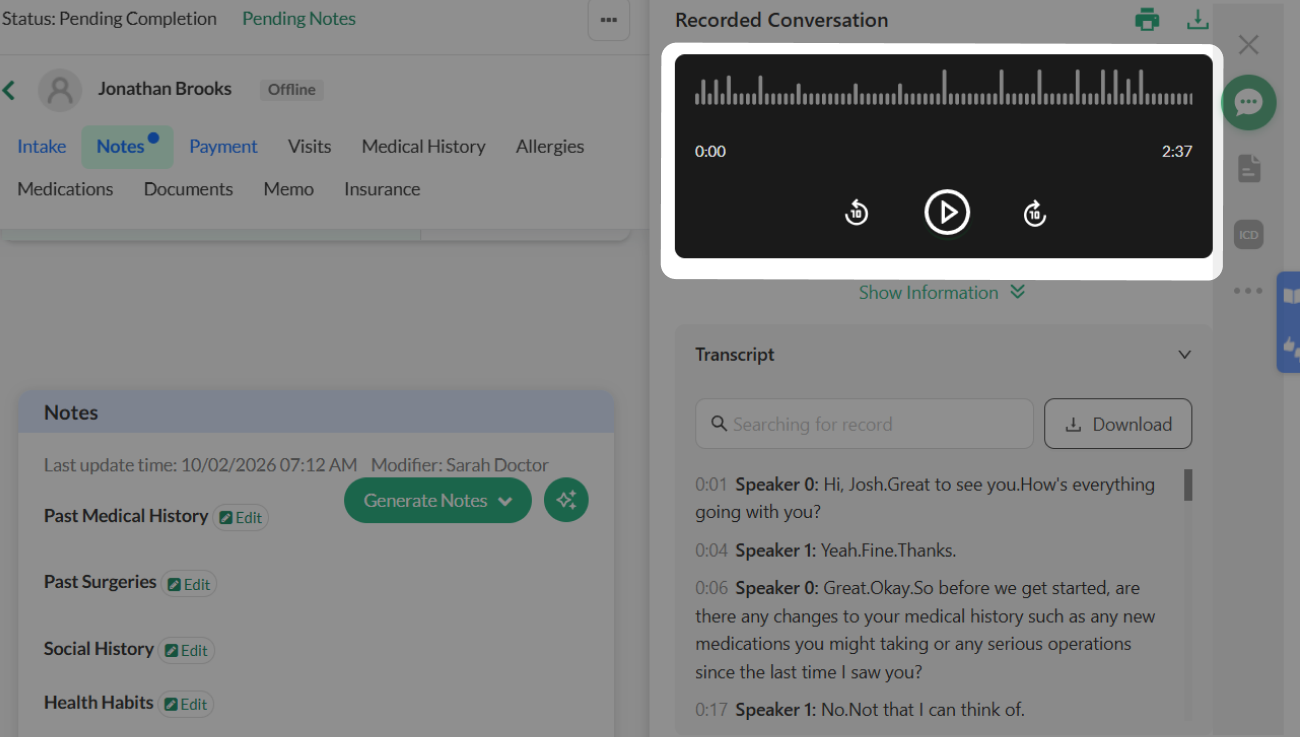This screenshot has height=737, width=1300.
Task: Expand Show Information below the player
Action: [x=942, y=292]
